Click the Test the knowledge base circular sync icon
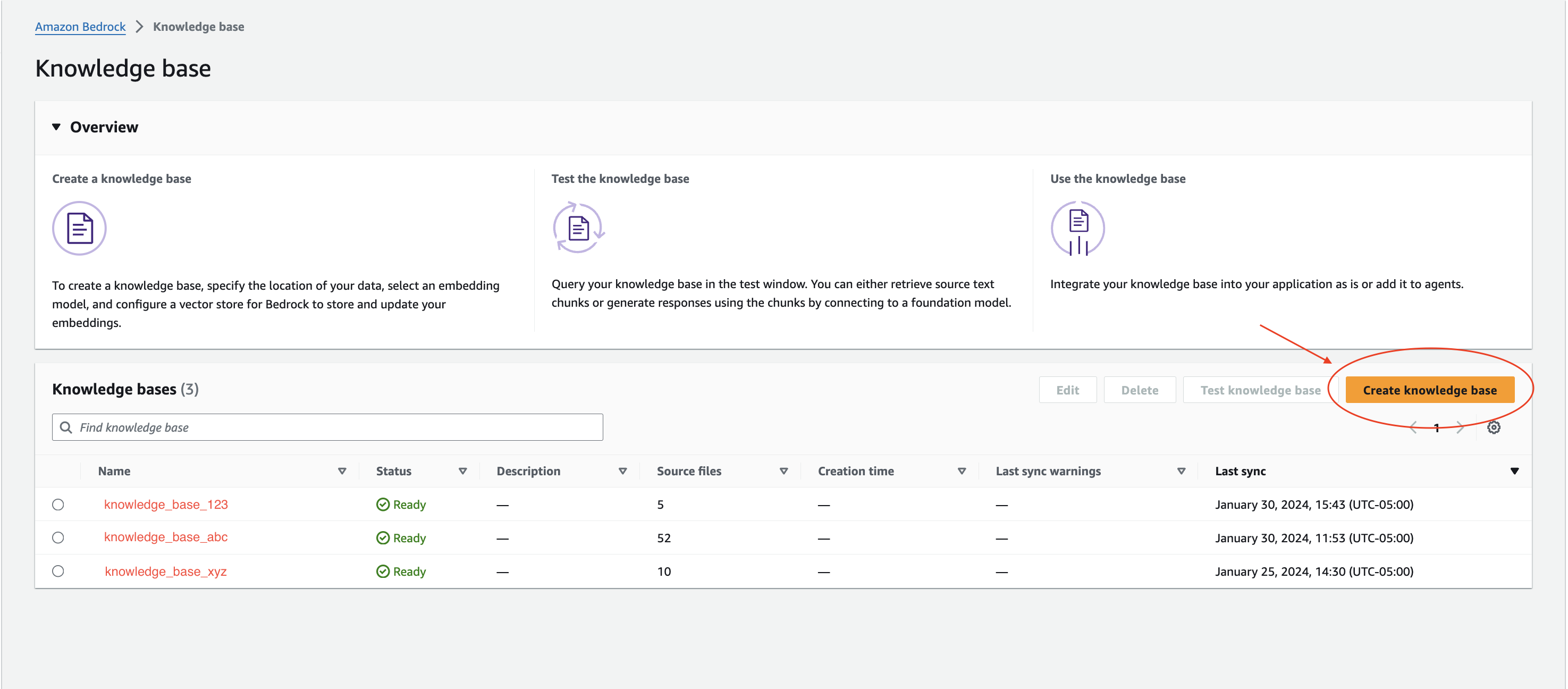This screenshot has width=1568, height=689. point(578,228)
